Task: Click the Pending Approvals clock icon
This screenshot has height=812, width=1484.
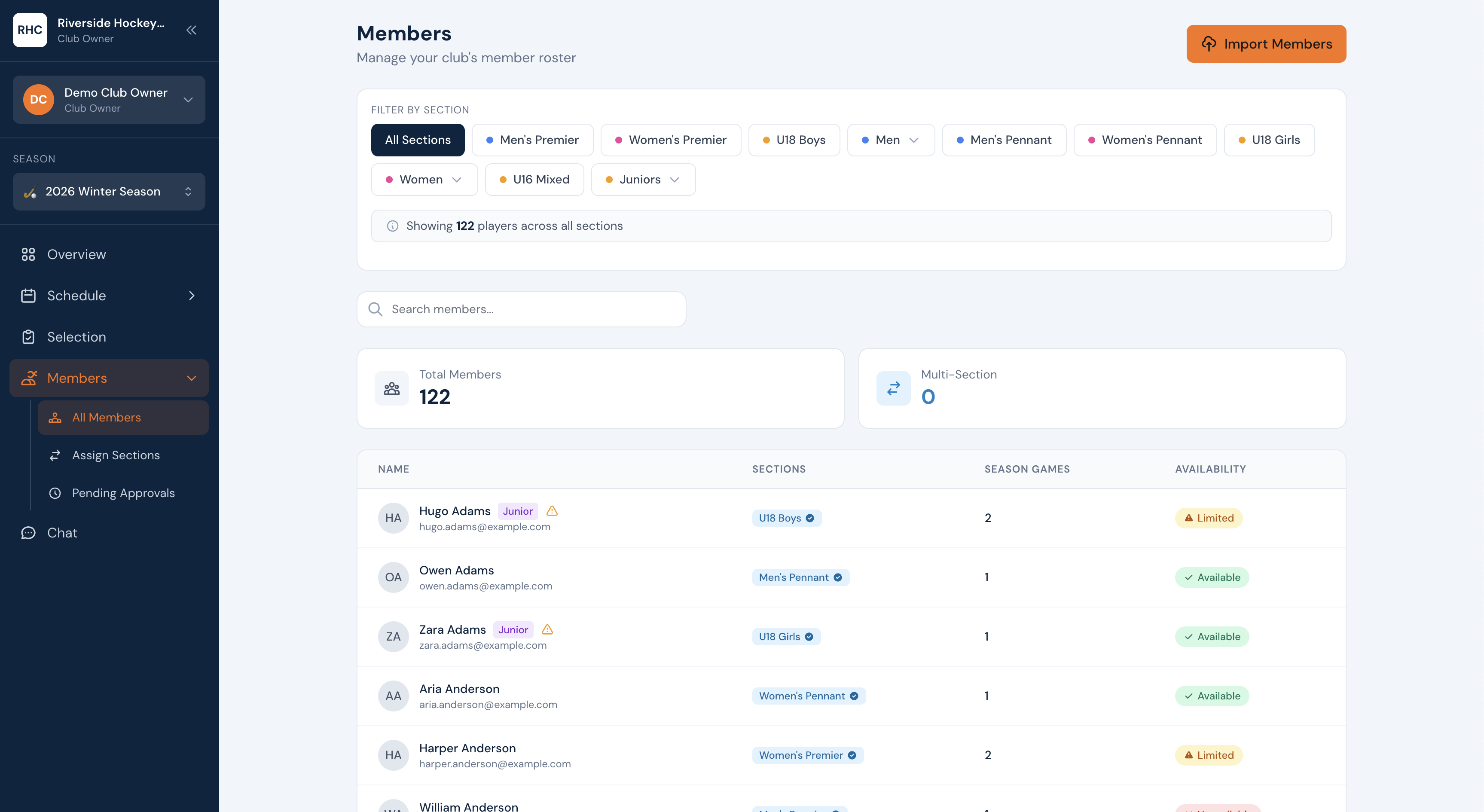Action: pos(55,493)
